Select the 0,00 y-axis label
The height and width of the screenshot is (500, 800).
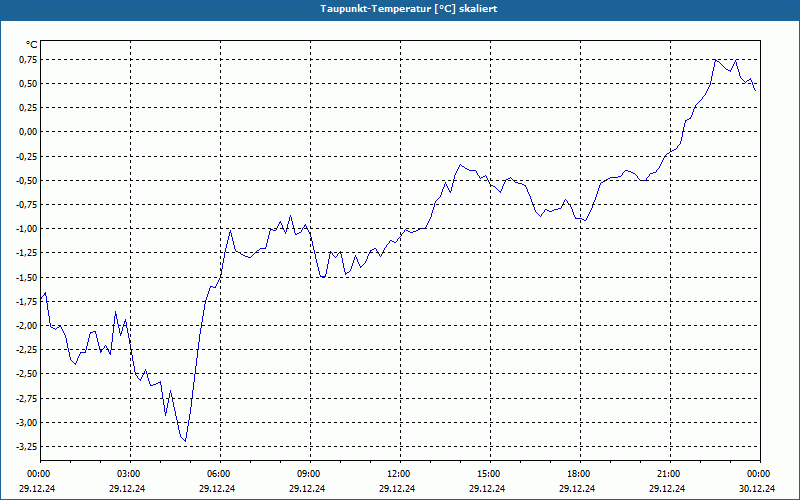click(x=29, y=132)
